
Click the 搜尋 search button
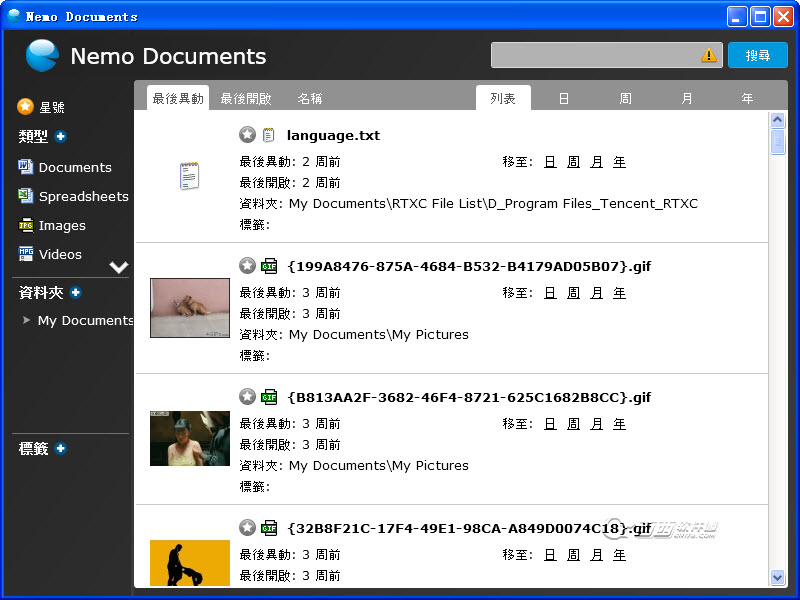tap(758, 55)
